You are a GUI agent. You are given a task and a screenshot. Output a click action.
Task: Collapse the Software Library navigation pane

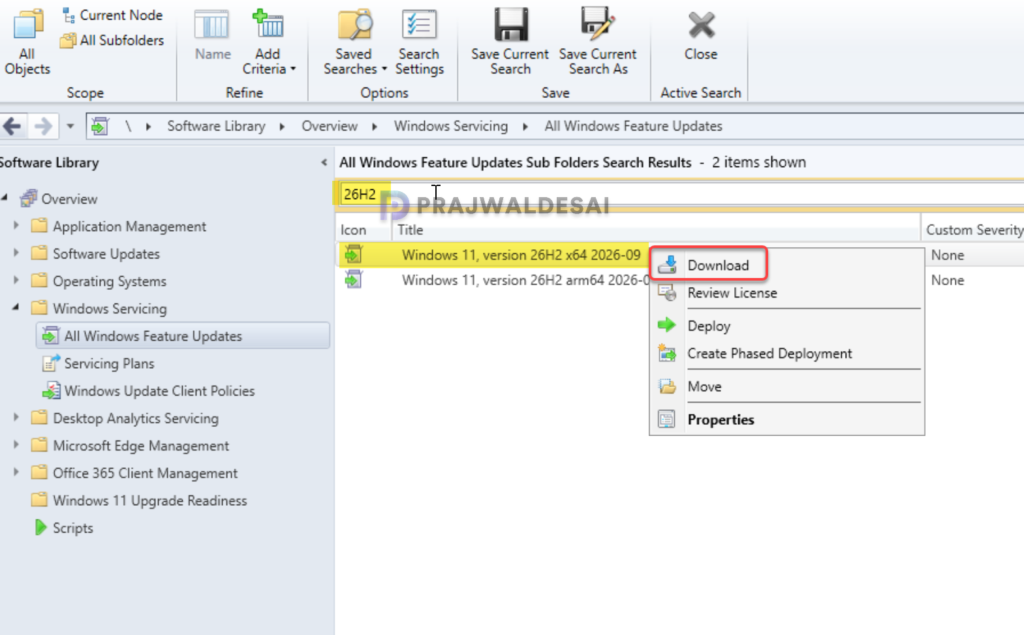[x=324, y=162]
